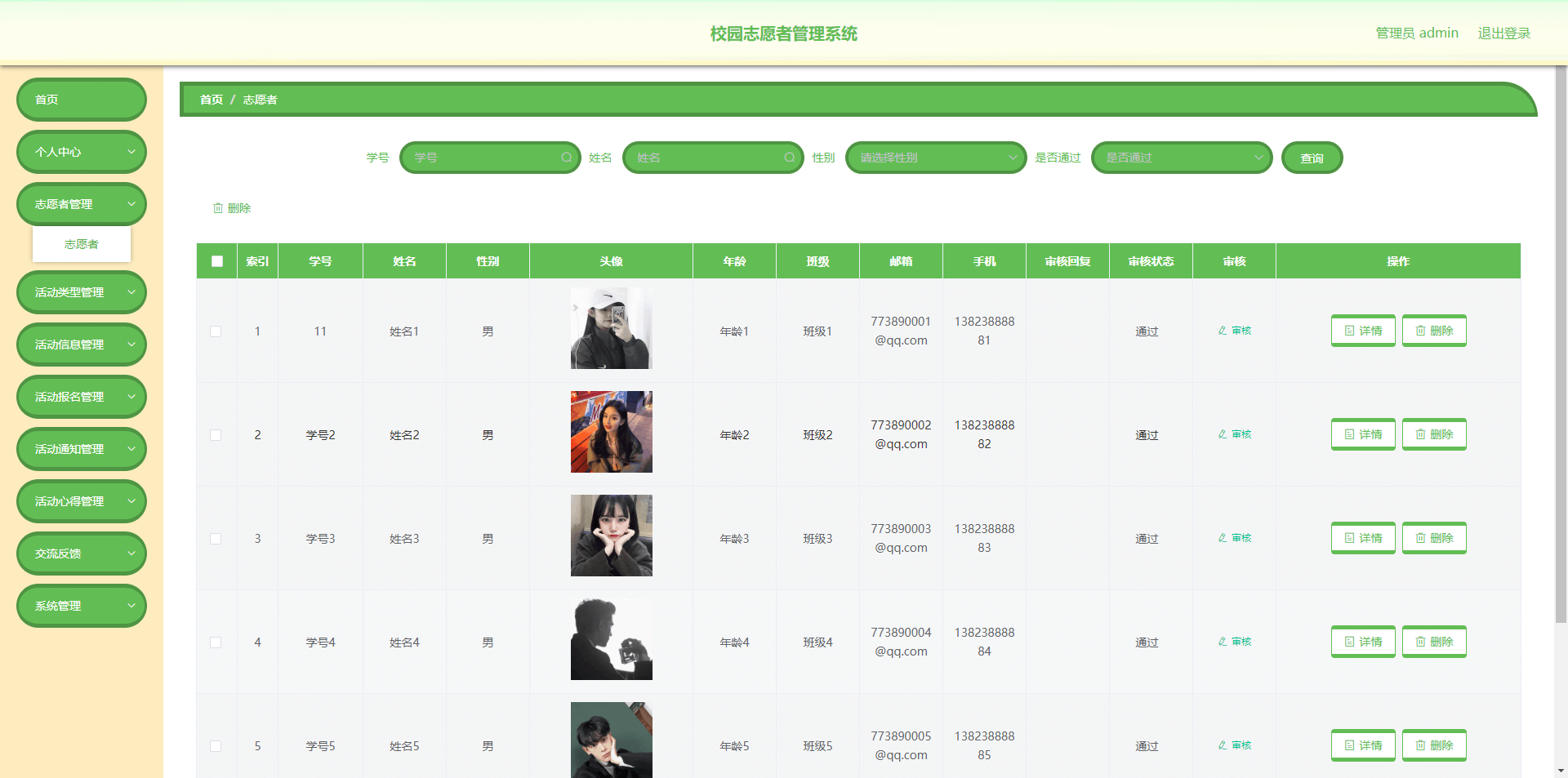Expand the 活动信息管理 menu

(x=82, y=345)
